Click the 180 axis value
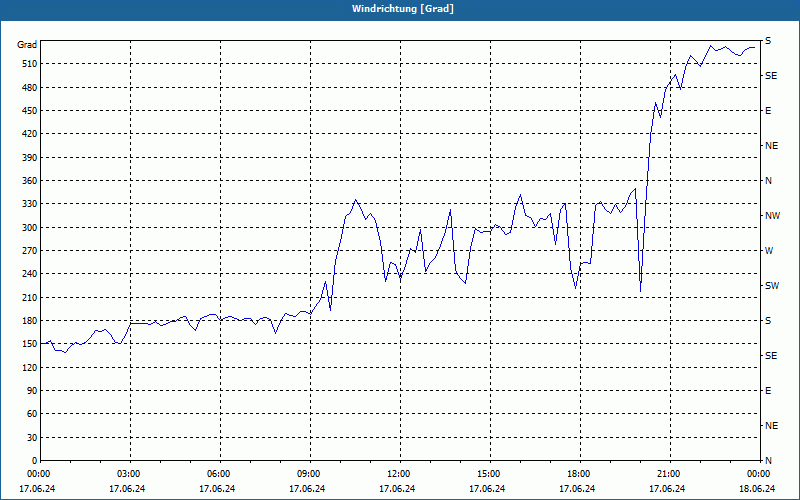This screenshot has height=500, width=800. (29, 321)
